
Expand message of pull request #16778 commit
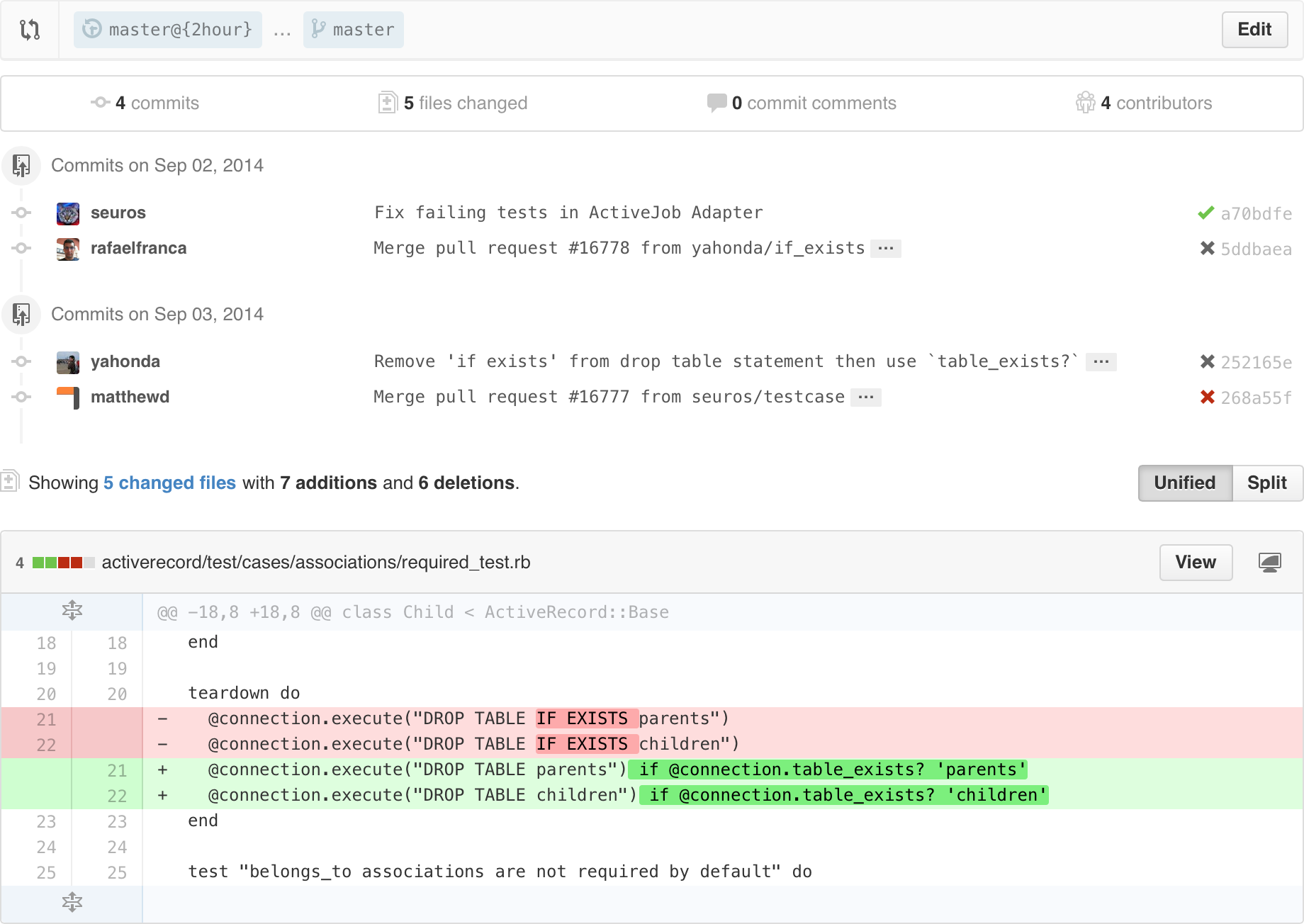coord(886,249)
